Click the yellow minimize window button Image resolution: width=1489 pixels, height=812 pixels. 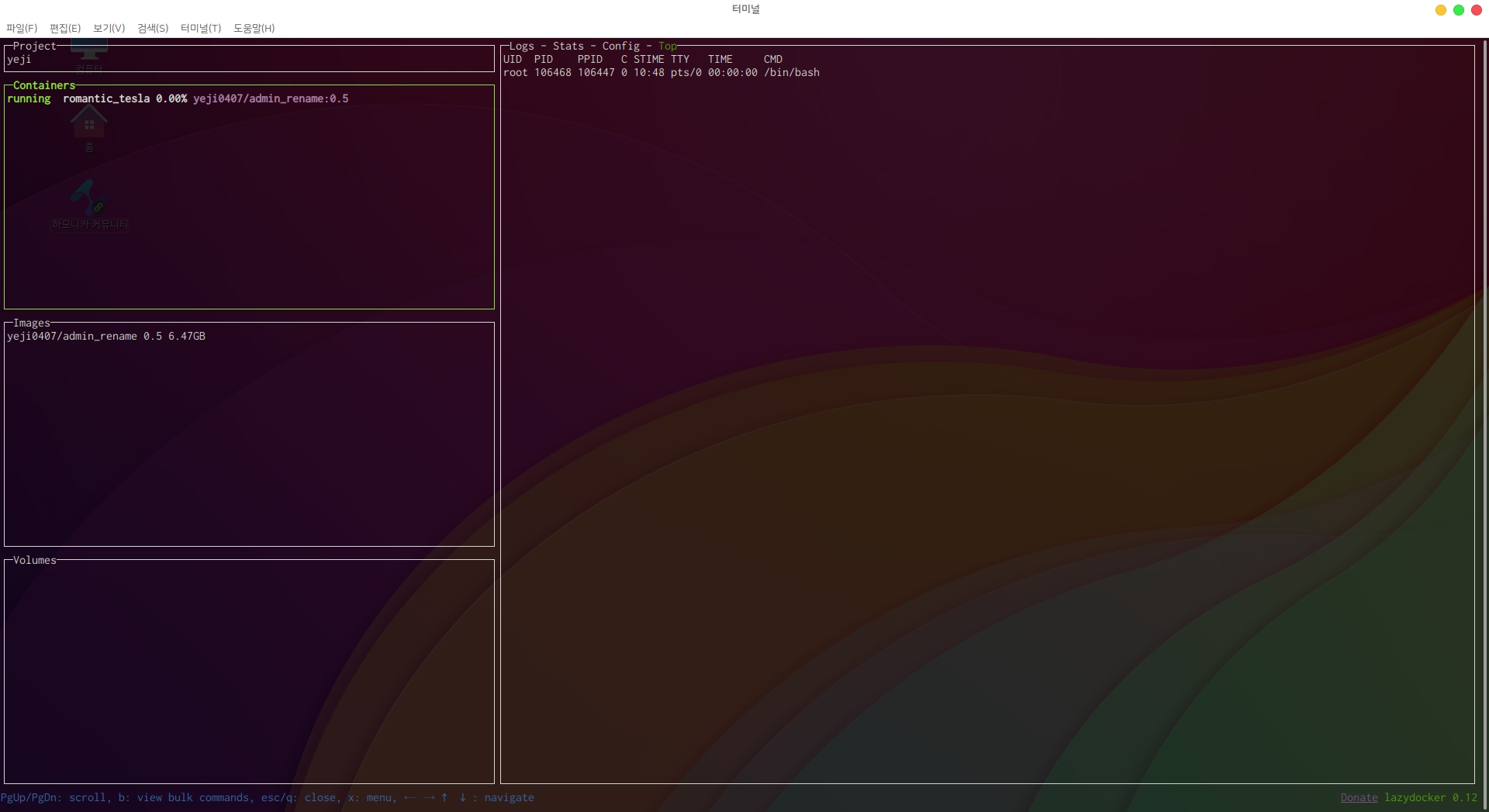pos(1440,10)
